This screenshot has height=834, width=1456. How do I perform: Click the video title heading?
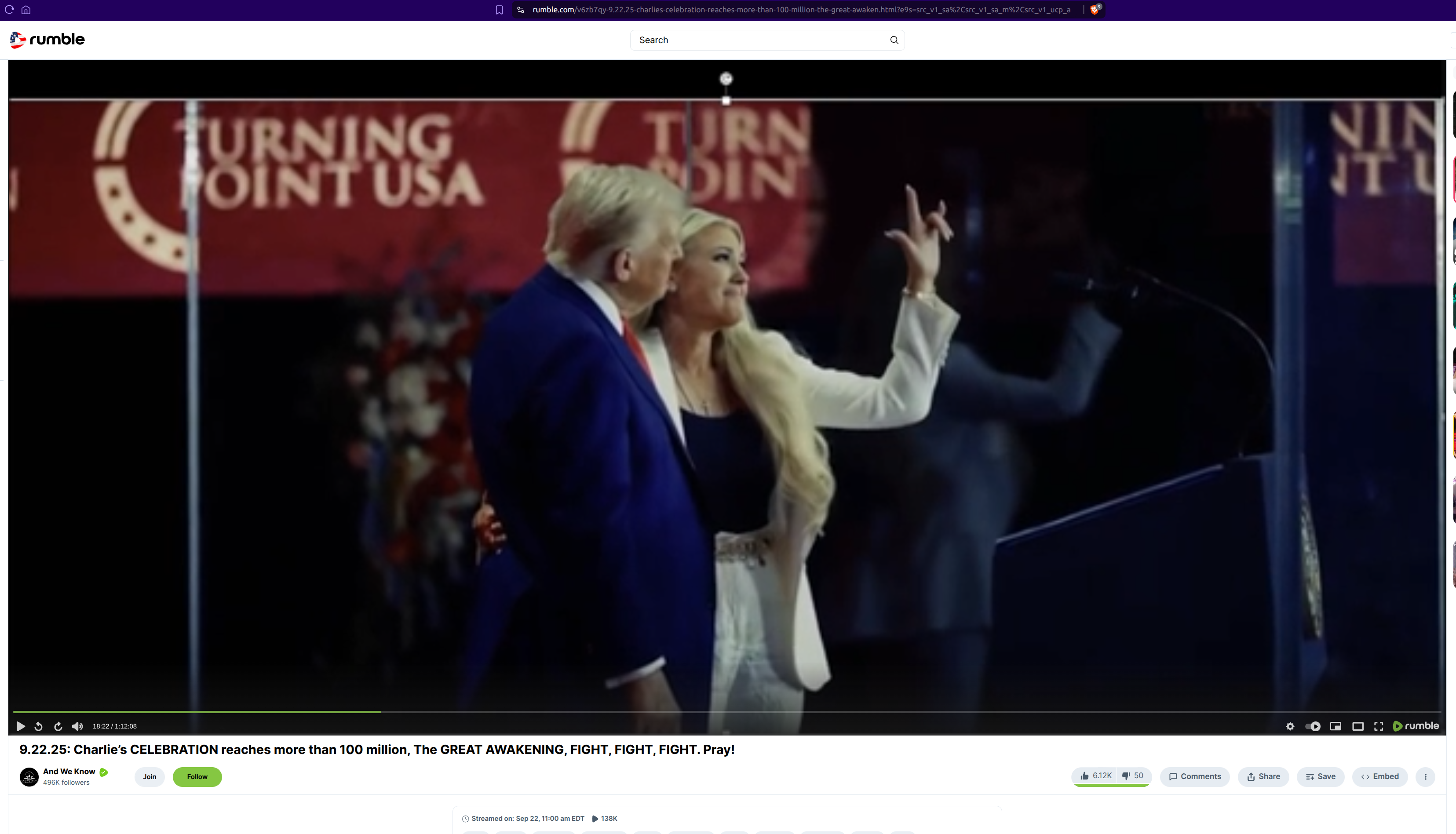point(377,749)
